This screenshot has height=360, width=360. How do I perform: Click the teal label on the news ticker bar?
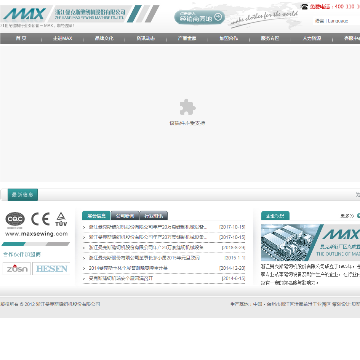coord(23,195)
